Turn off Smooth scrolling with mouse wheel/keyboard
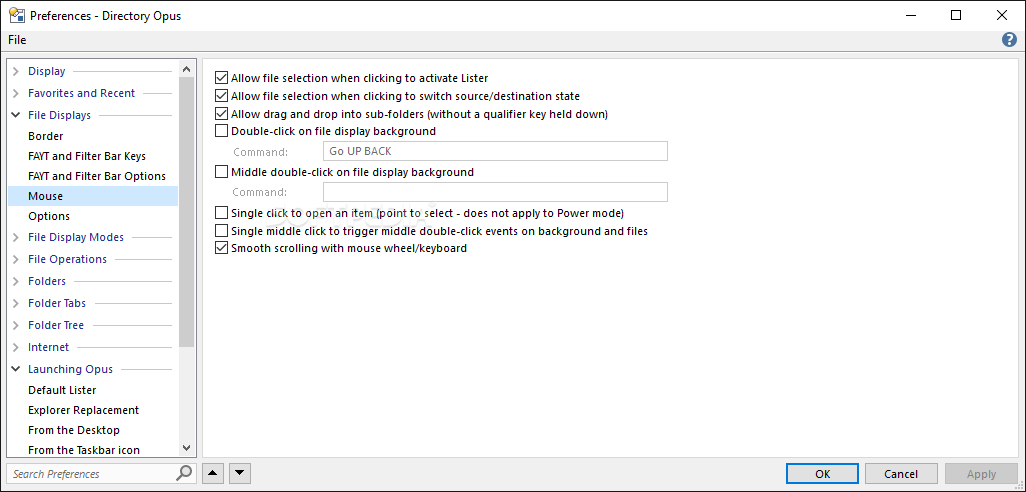The height and width of the screenshot is (492, 1026). tap(221, 249)
